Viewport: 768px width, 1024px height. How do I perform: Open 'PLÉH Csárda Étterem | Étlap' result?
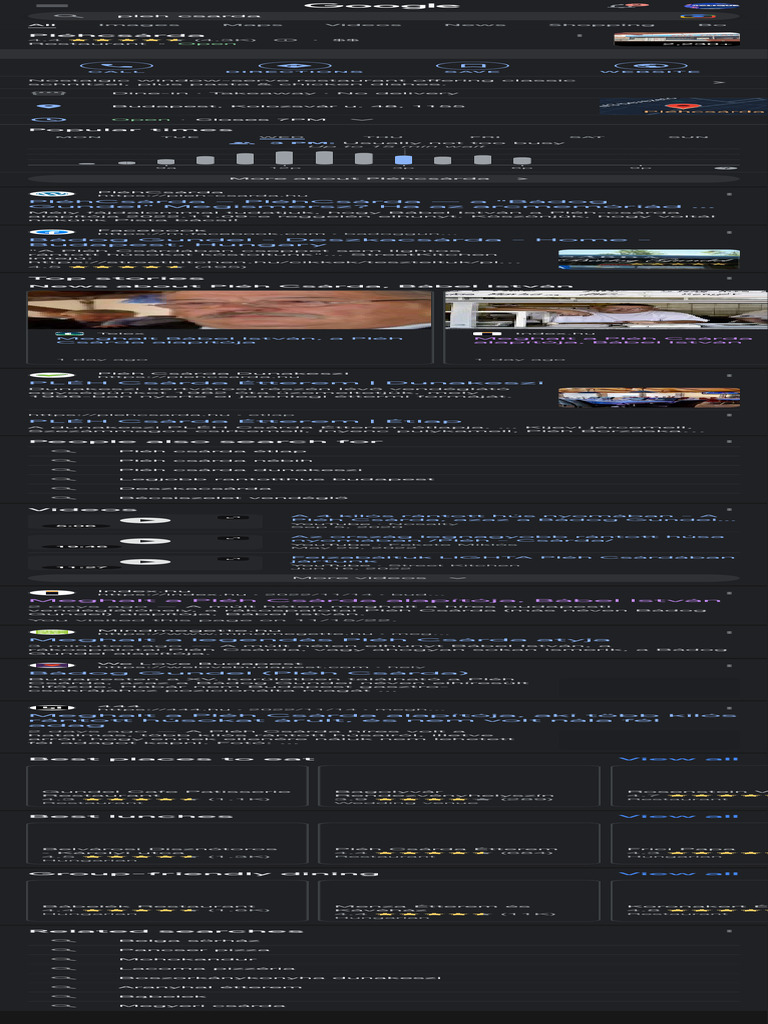coord(246,421)
